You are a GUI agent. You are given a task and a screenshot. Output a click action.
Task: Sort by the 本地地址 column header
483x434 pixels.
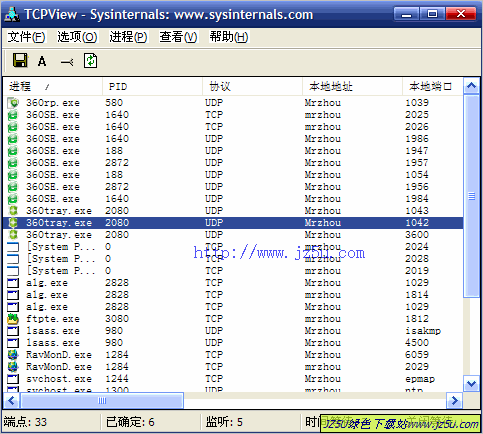pyautogui.click(x=352, y=87)
